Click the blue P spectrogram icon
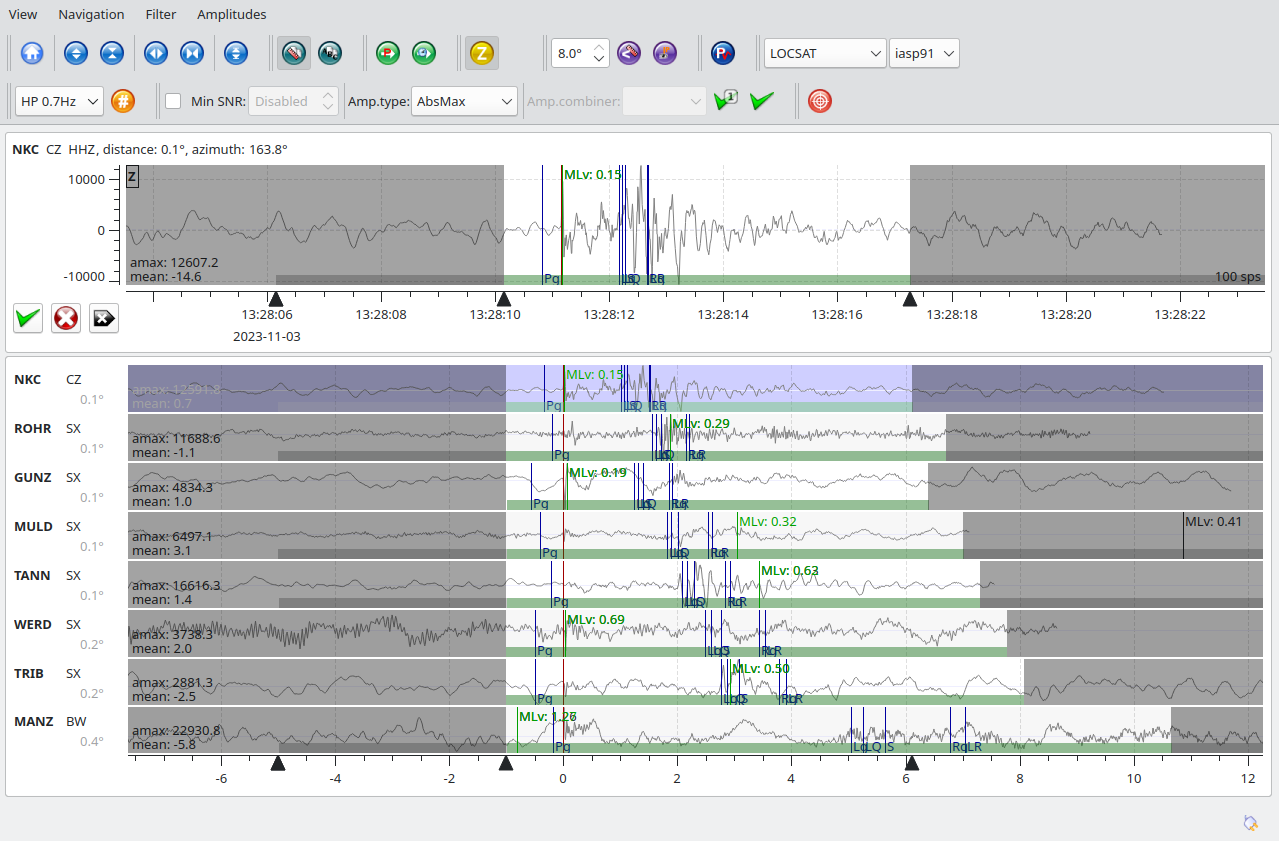This screenshot has height=841, width=1279. [x=723, y=53]
